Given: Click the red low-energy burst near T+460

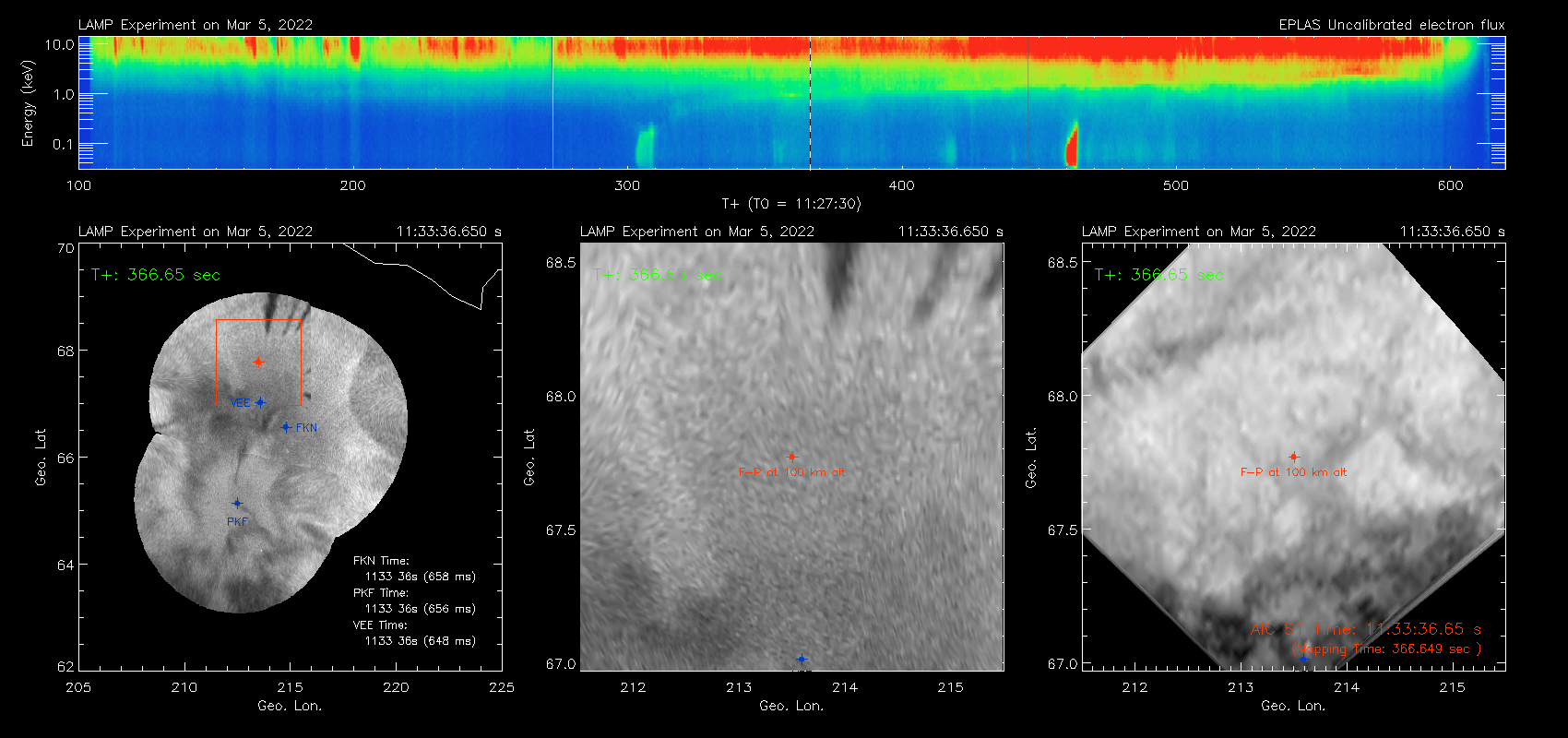Looking at the screenshot, I should [1072, 146].
